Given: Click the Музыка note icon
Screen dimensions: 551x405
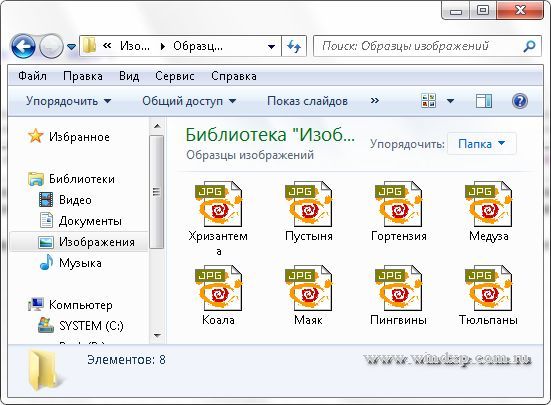Looking at the screenshot, I should click(x=46, y=262).
